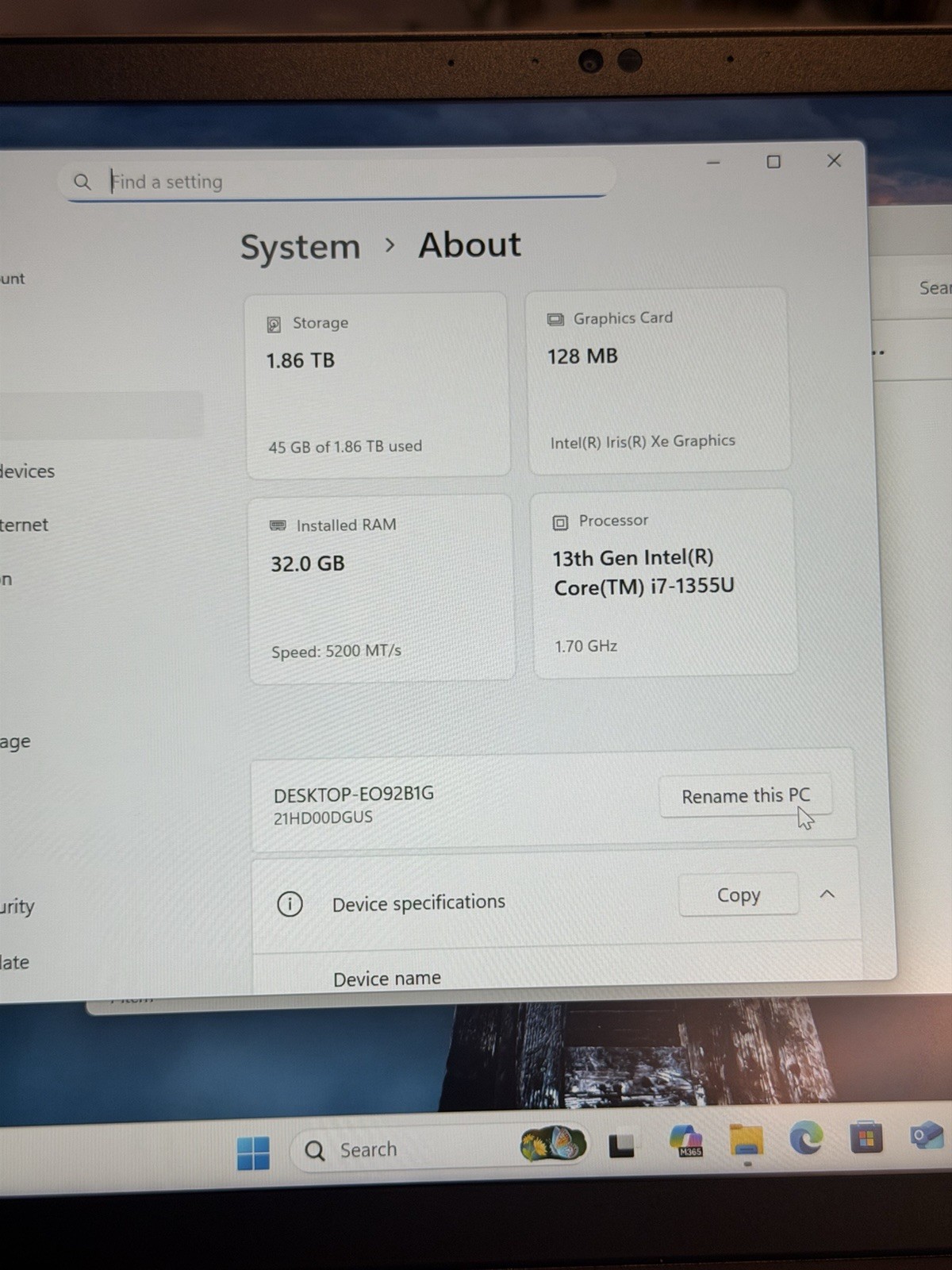
Task: Open Task View from taskbar
Action: (x=621, y=1145)
